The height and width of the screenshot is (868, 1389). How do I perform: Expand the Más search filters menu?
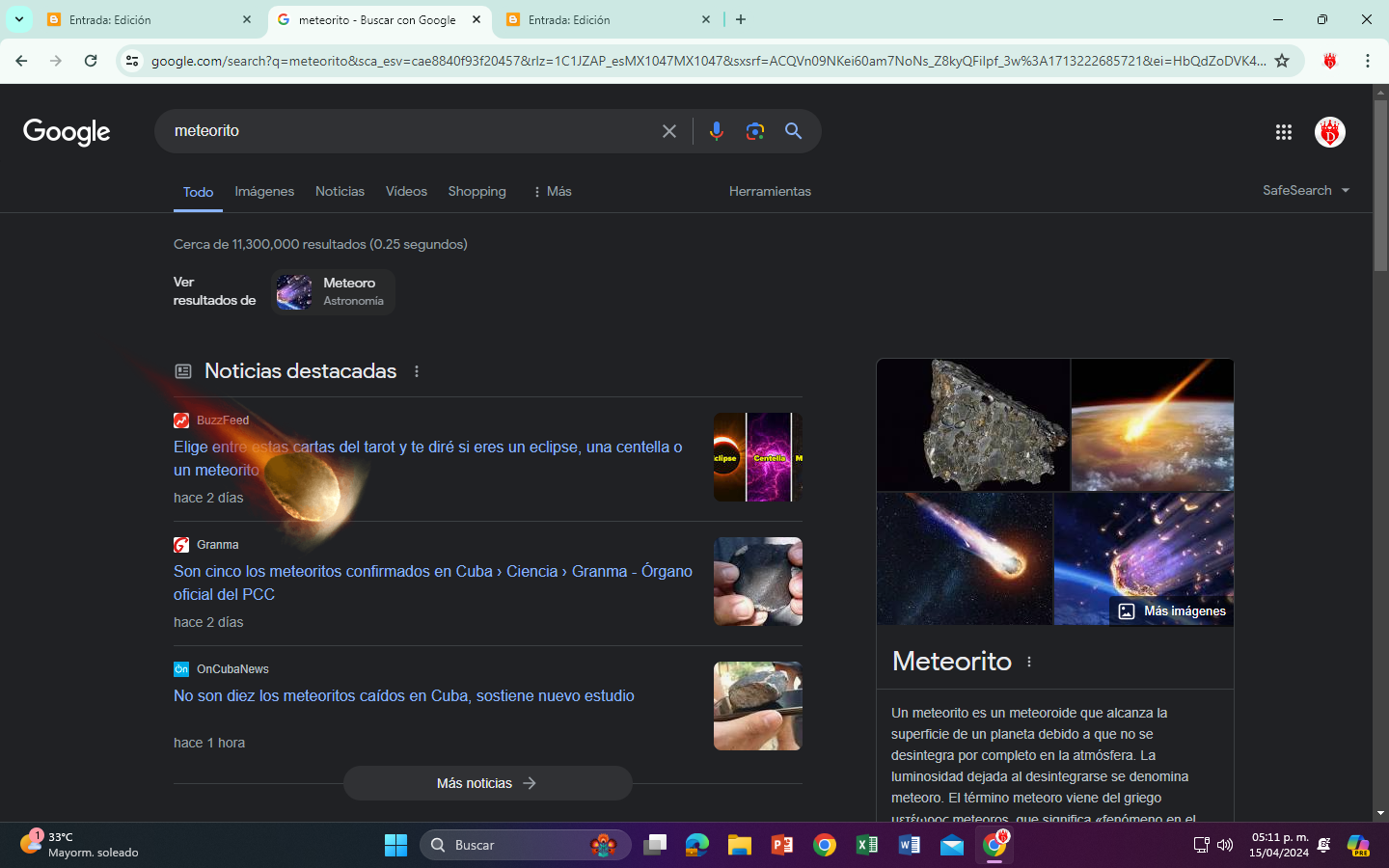tap(552, 191)
